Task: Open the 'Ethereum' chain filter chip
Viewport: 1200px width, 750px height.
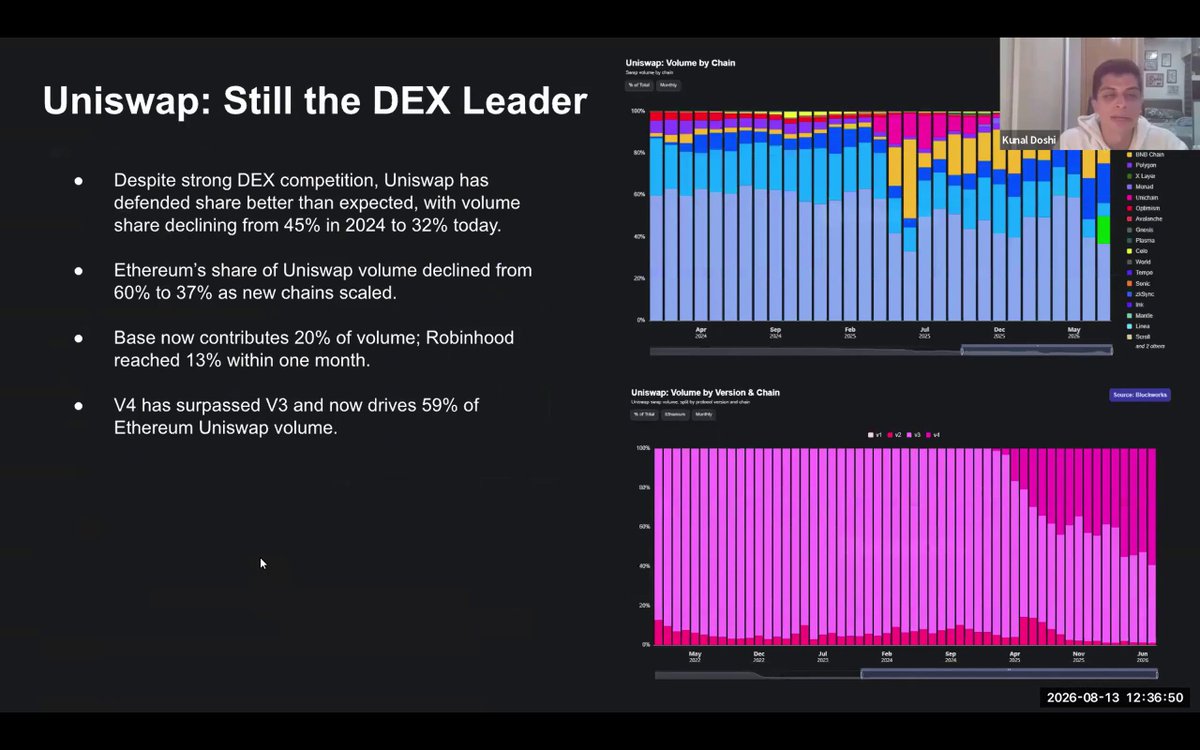Action: click(674, 414)
